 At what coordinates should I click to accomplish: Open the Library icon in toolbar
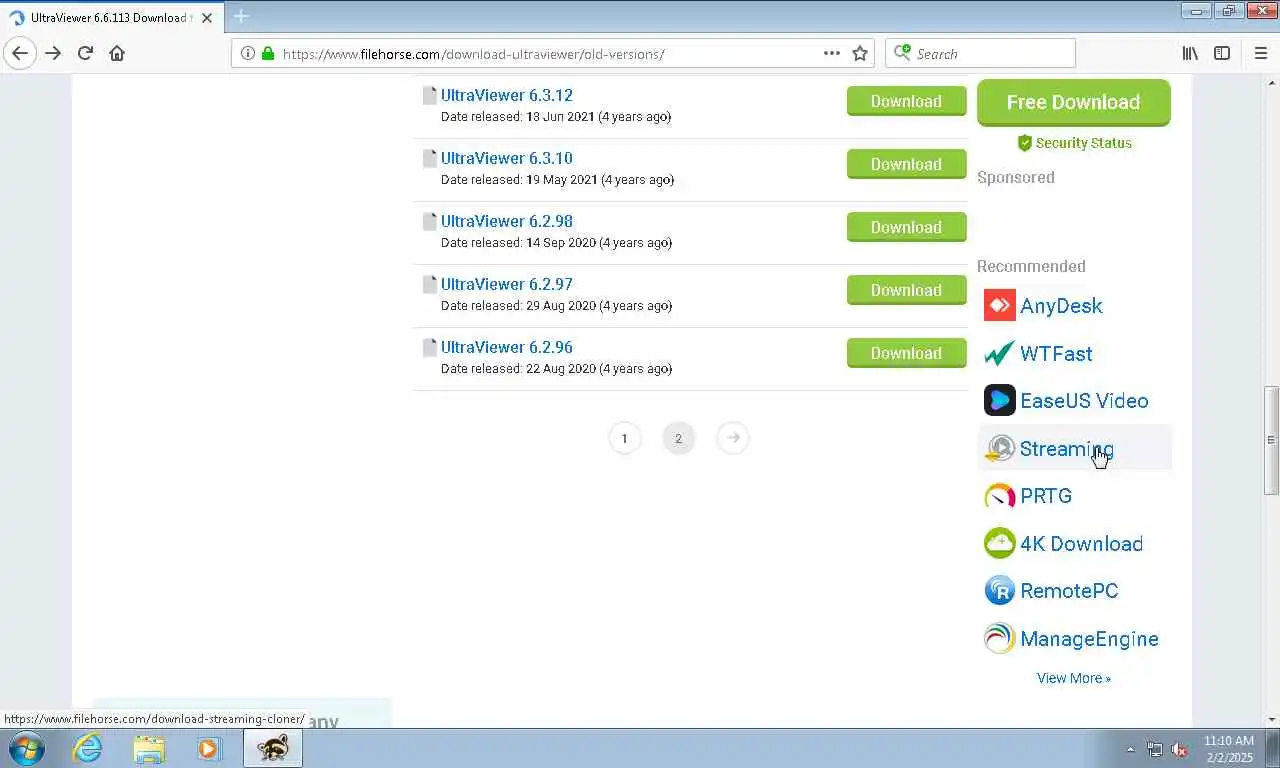click(x=1190, y=53)
